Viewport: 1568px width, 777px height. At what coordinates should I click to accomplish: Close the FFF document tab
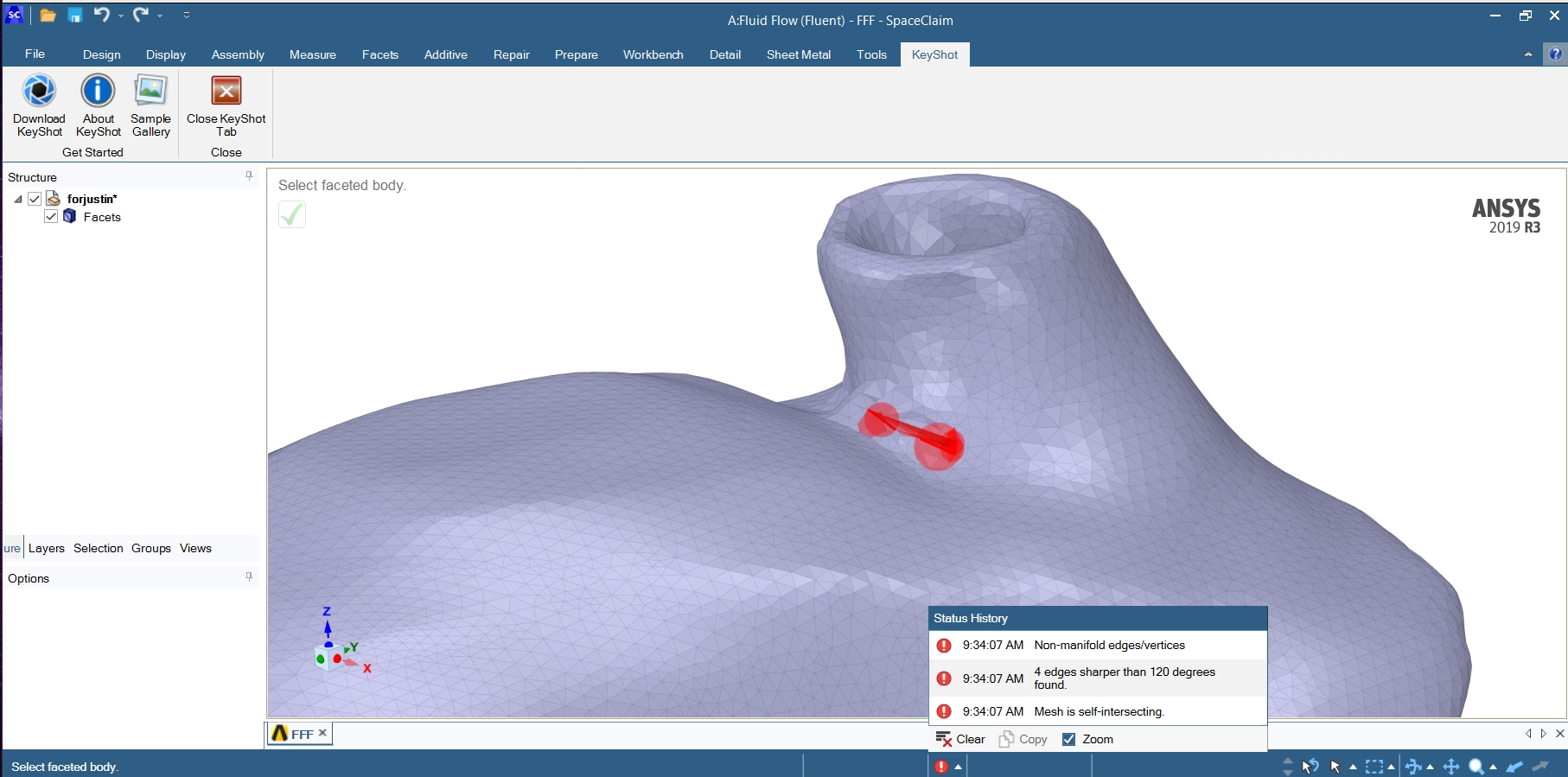[322, 733]
